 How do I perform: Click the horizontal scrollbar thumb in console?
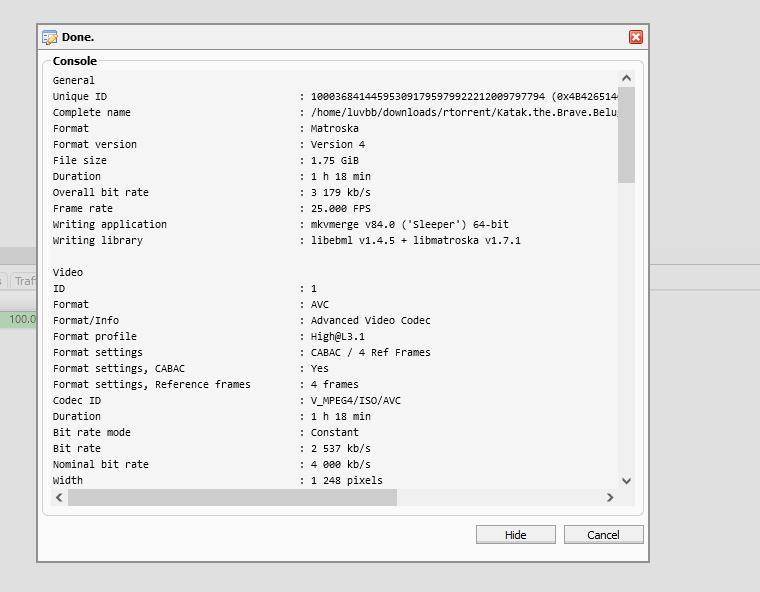click(232, 497)
